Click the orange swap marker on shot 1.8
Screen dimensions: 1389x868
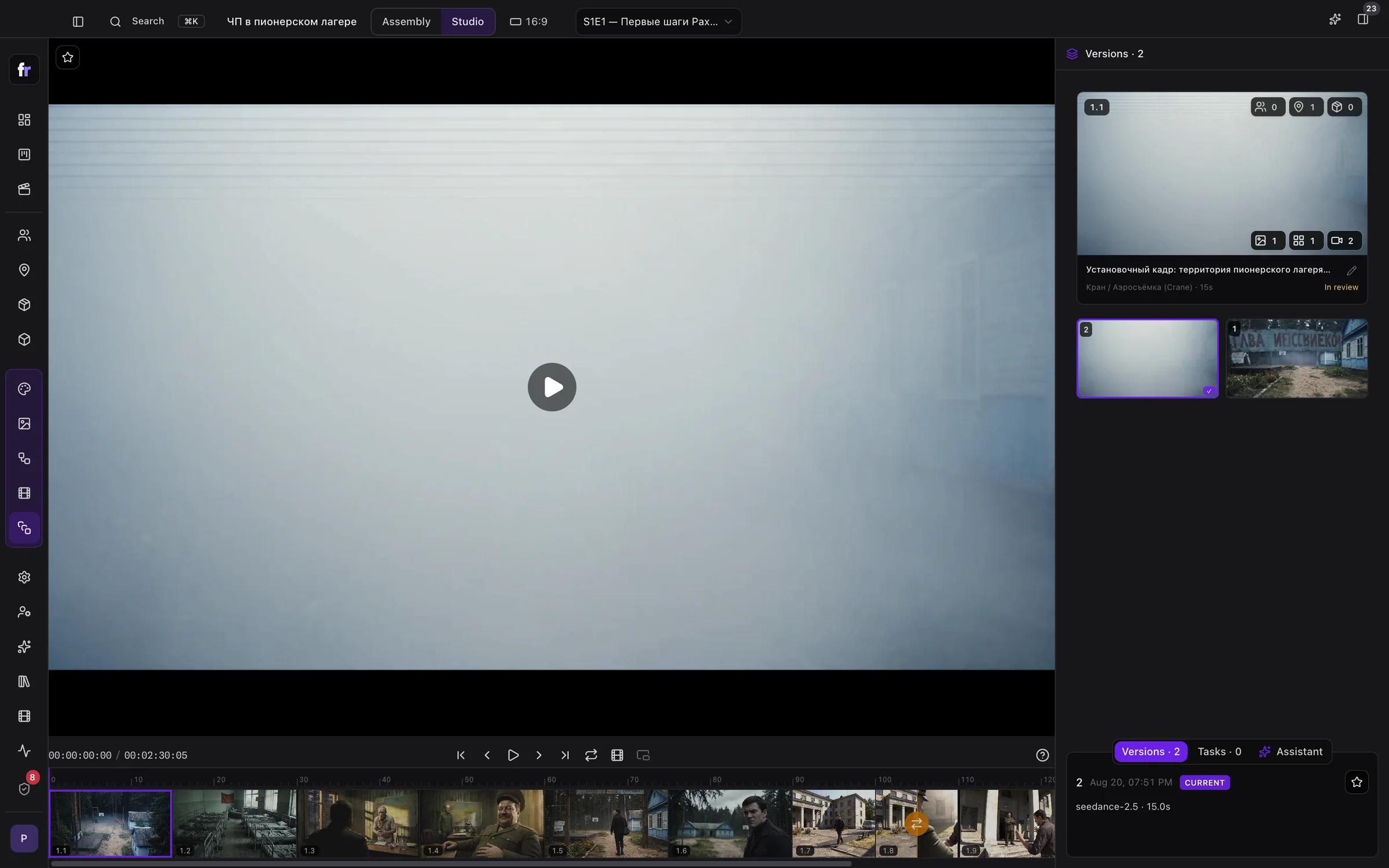point(916,823)
